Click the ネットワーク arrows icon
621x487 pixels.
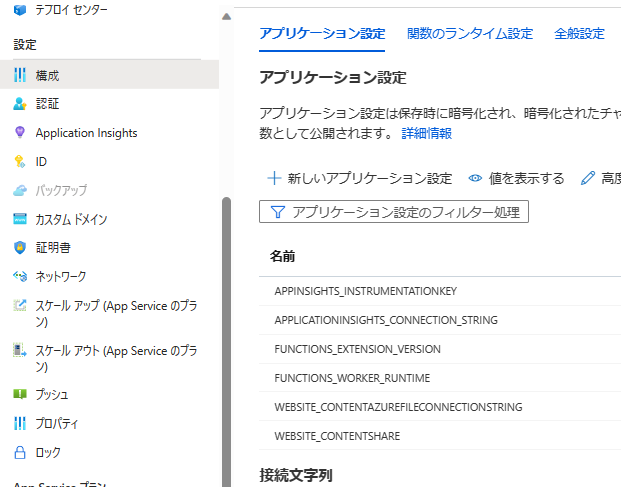coord(20,276)
